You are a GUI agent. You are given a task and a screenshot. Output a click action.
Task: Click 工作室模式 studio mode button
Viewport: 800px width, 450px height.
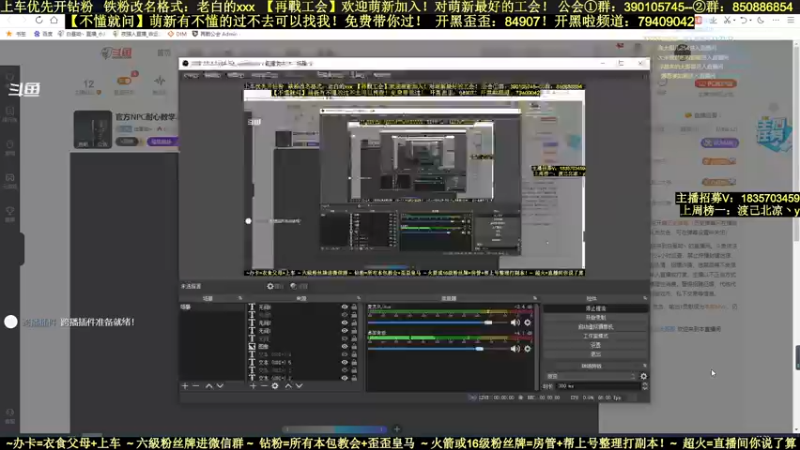(595, 336)
